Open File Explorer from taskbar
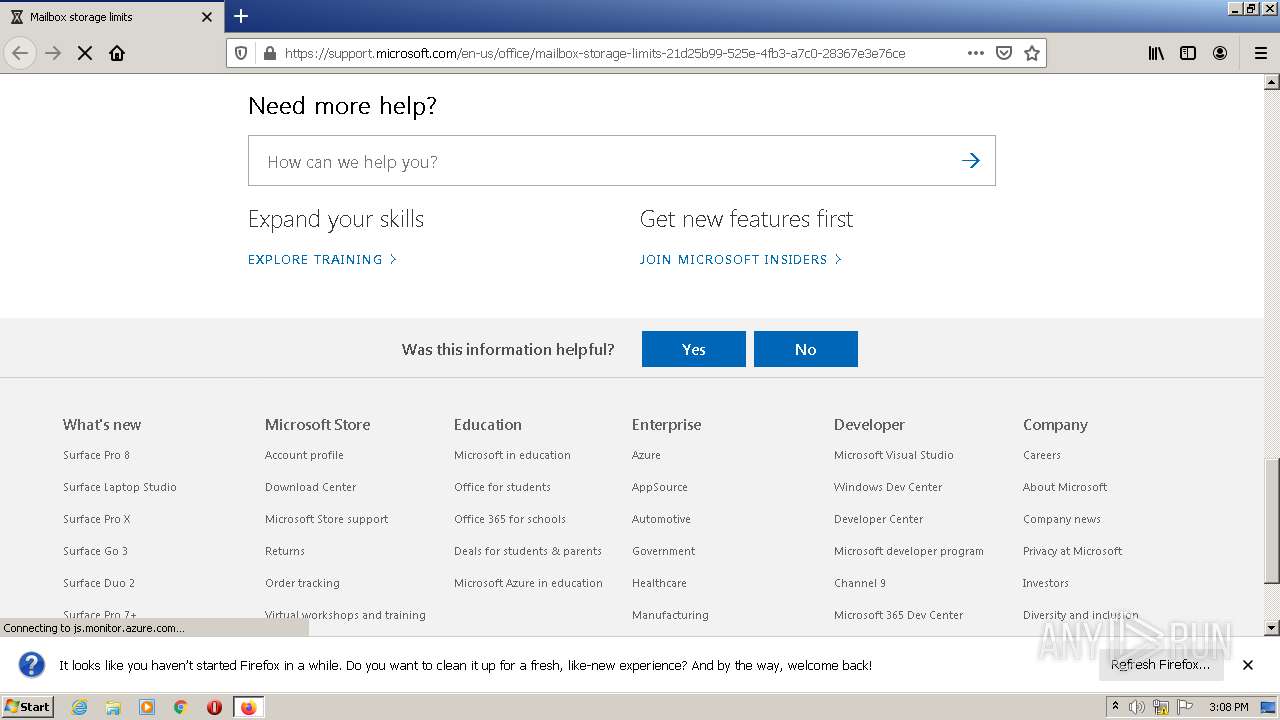Screen dimensions: 1280x720 point(113,707)
